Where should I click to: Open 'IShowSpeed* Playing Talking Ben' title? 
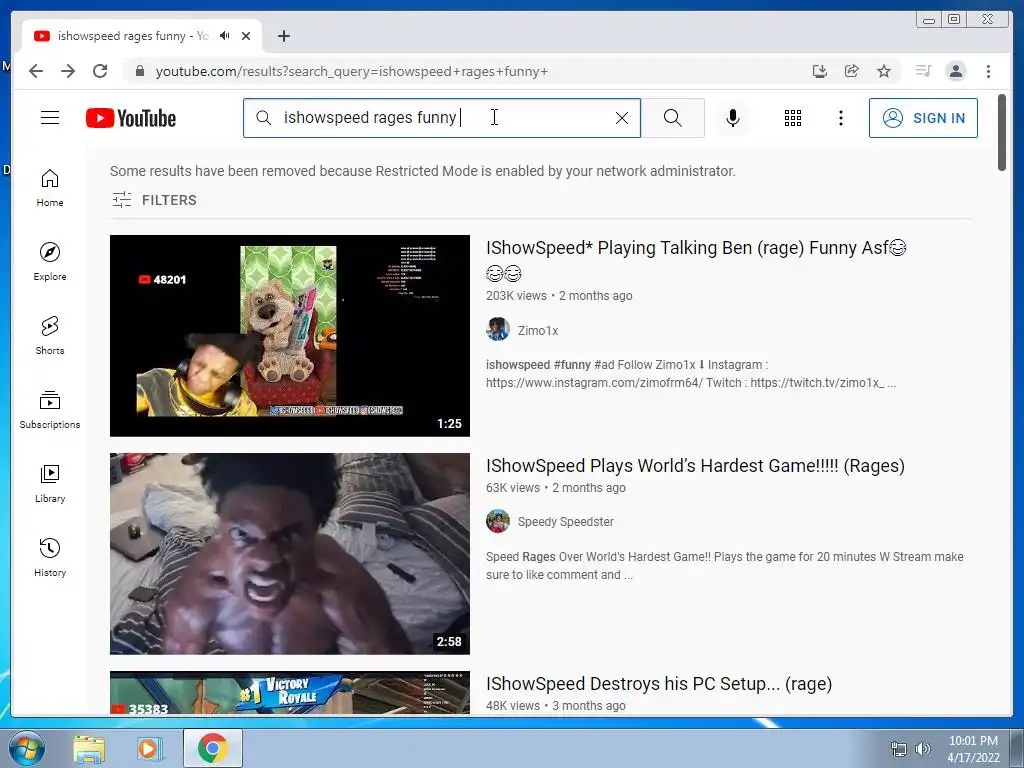click(696, 260)
